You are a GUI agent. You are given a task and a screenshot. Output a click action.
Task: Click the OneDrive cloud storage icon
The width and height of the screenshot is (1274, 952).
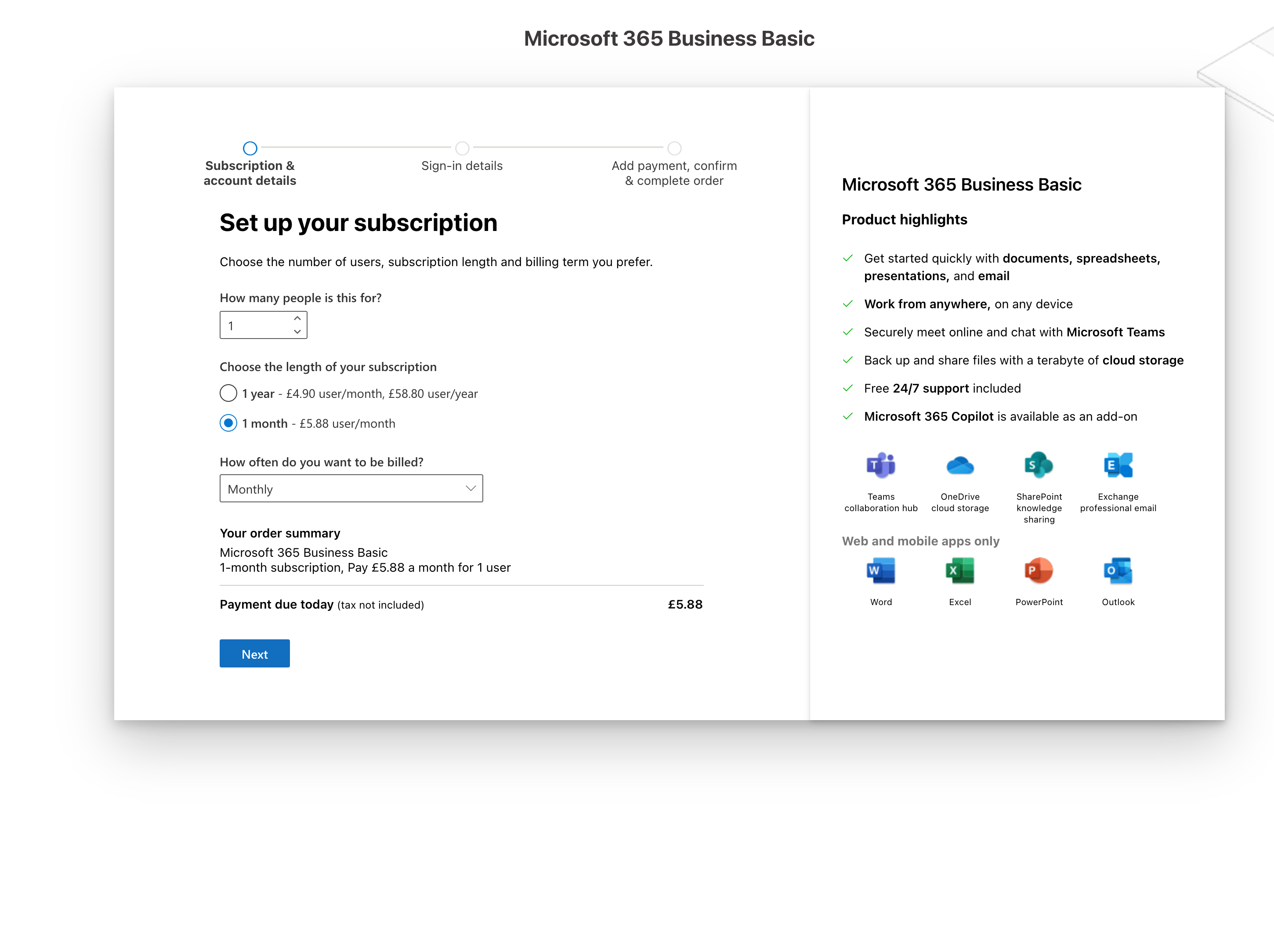click(x=959, y=465)
